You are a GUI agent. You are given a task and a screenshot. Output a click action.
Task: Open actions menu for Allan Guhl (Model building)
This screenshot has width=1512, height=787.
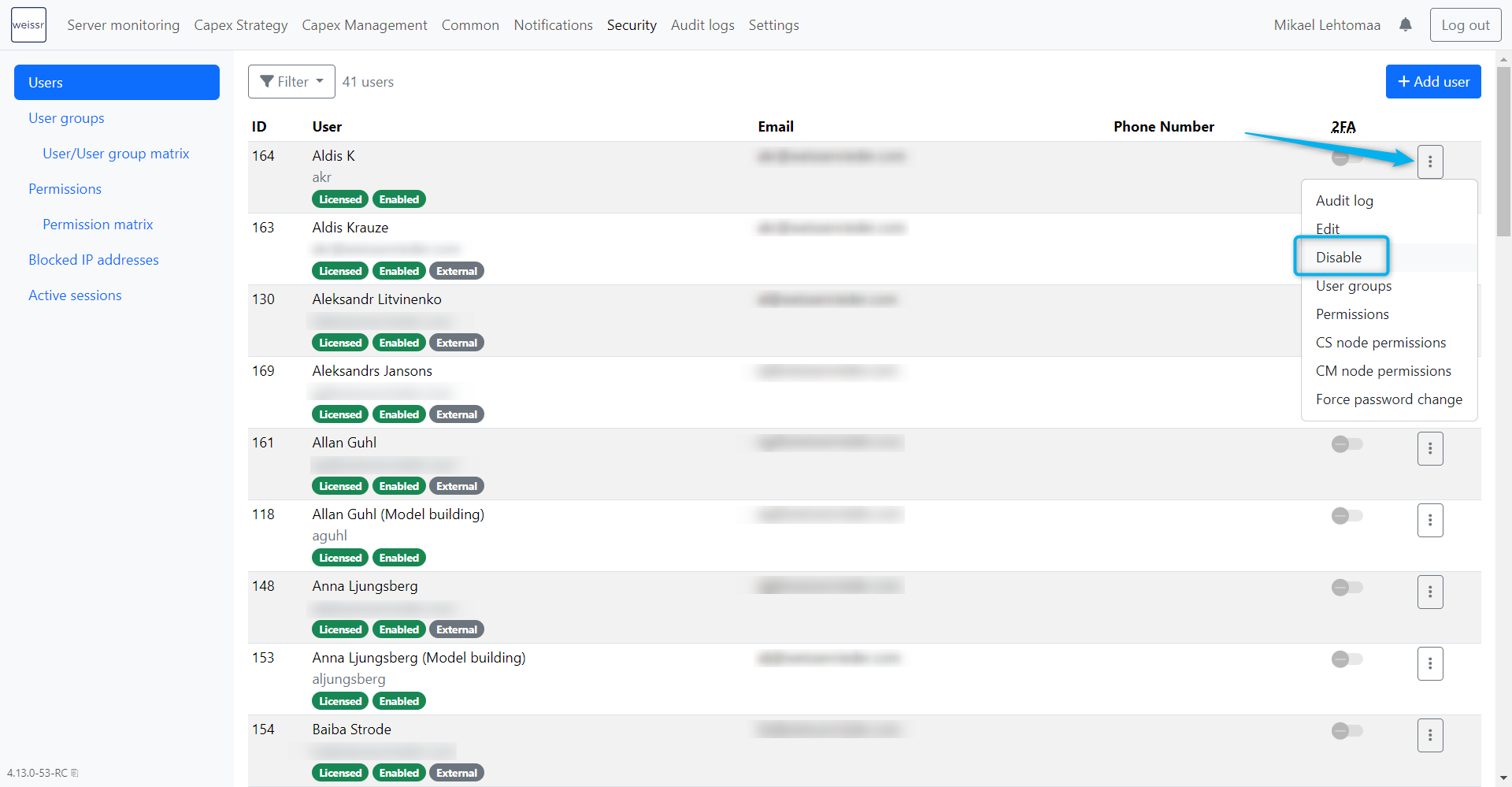point(1430,521)
